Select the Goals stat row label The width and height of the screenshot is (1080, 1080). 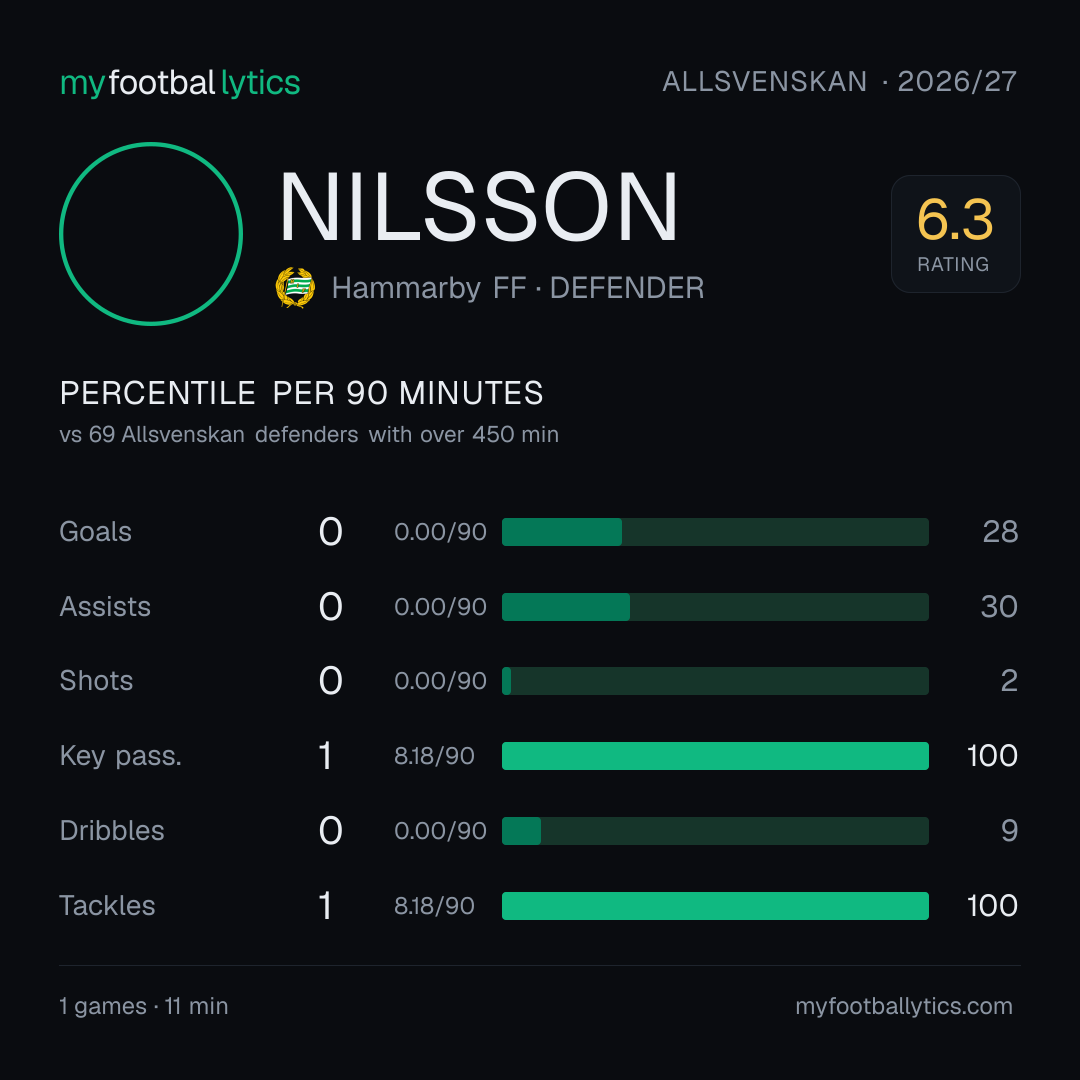click(96, 532)
